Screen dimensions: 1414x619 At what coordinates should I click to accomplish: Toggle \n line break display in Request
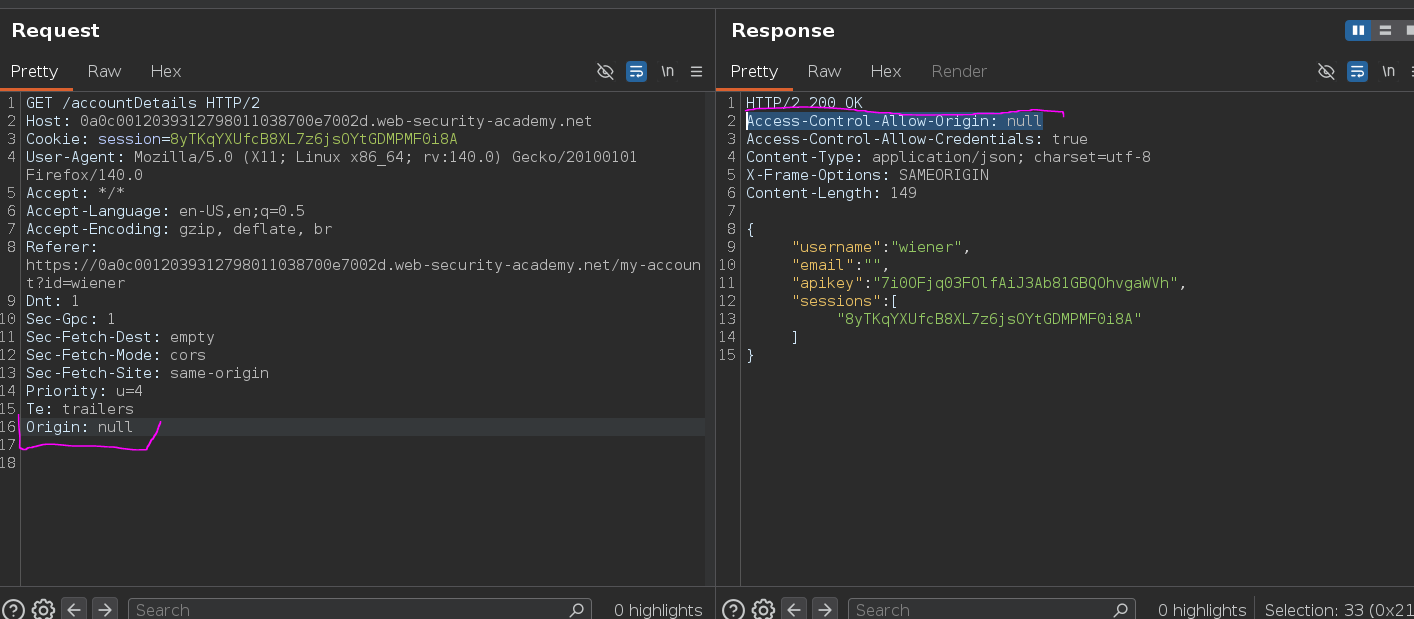pyautogui.click(x=667, y=71)
